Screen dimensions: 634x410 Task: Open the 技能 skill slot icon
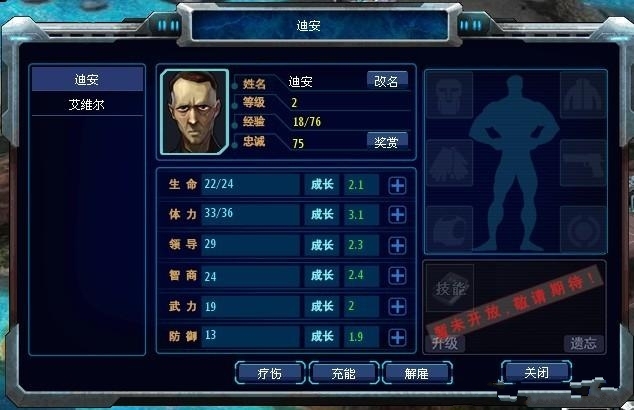pos(450,288)
